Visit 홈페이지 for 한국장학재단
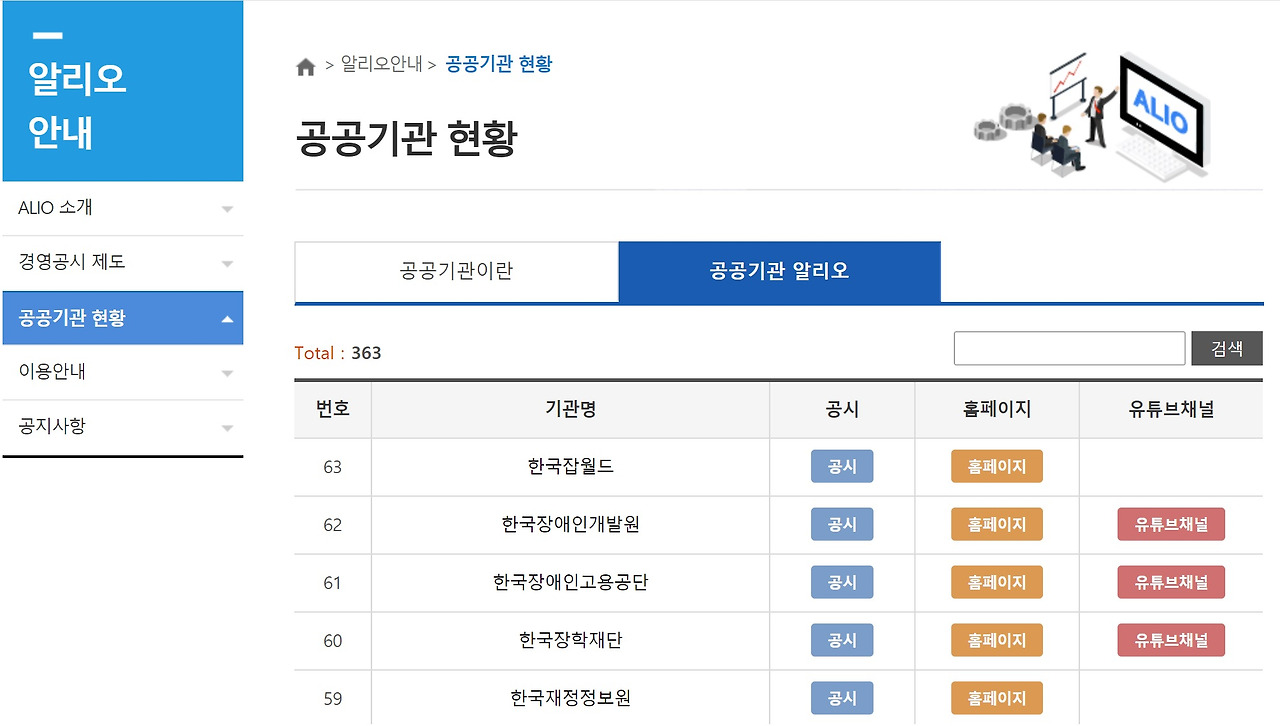This screenshot has height=726, width=1280. 997,640
